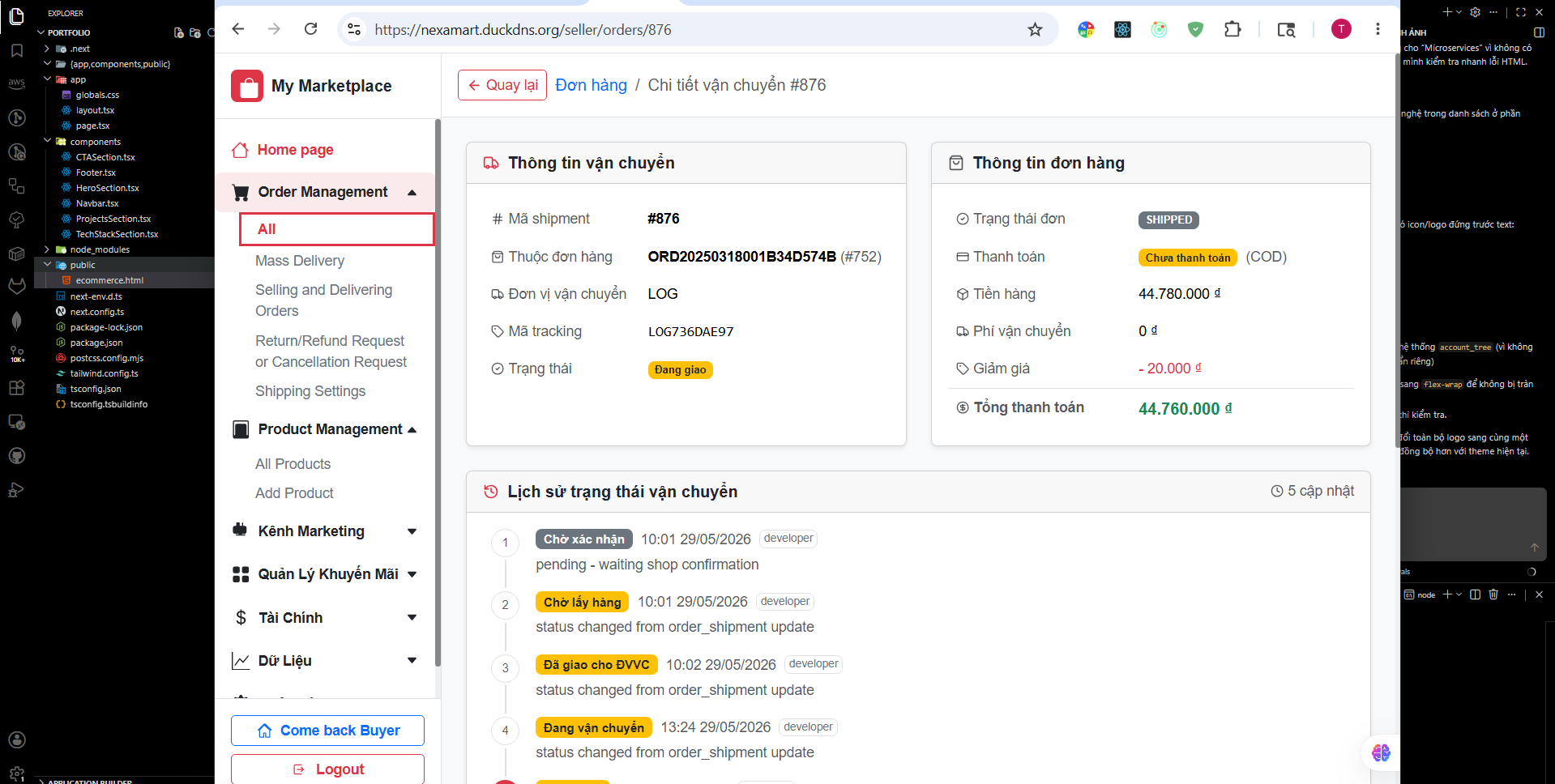Open Shipping Settings in the sidebar
This screenshot has height=784, width=1555.
point(310,391)
